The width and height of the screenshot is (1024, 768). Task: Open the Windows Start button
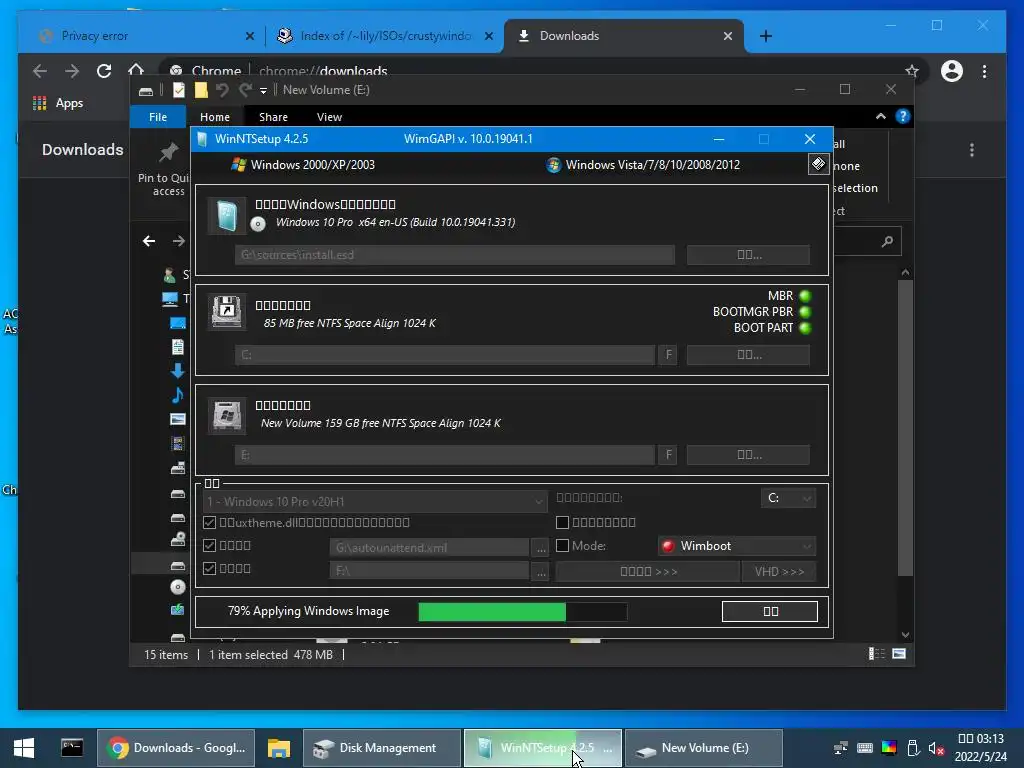click(24, 748)
